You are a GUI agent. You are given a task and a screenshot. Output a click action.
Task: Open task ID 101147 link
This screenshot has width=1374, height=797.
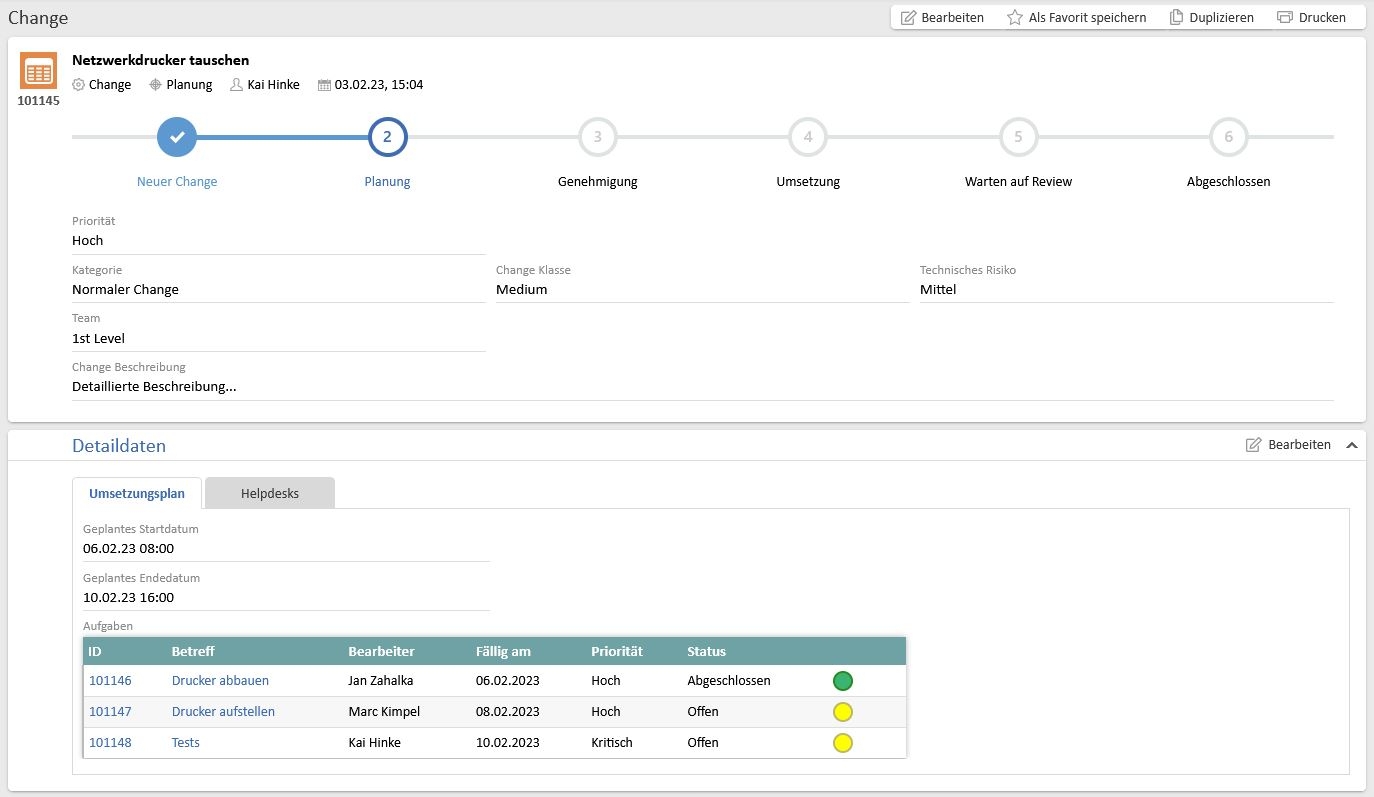pos(110,712)
